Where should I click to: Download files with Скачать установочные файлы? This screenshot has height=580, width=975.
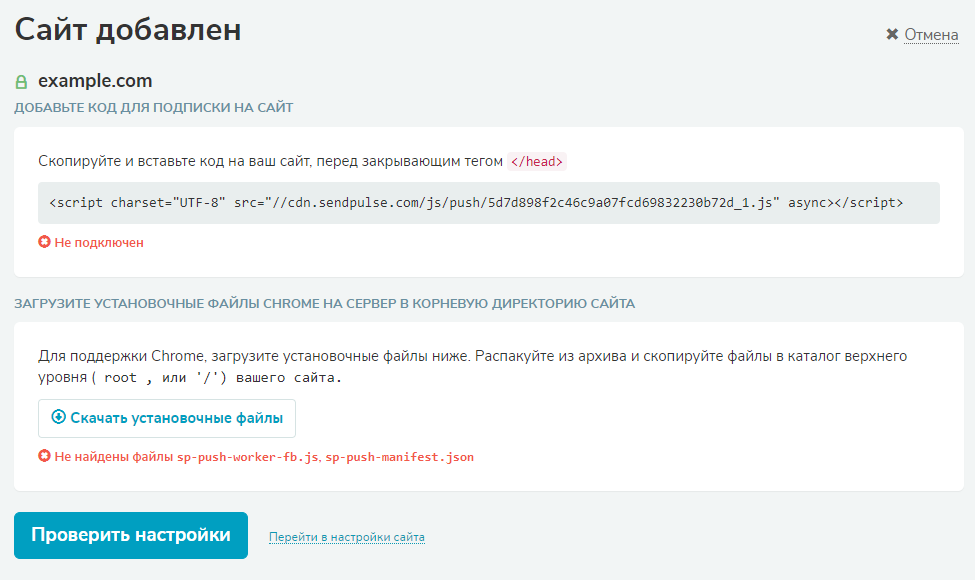[x=167, y=418]
